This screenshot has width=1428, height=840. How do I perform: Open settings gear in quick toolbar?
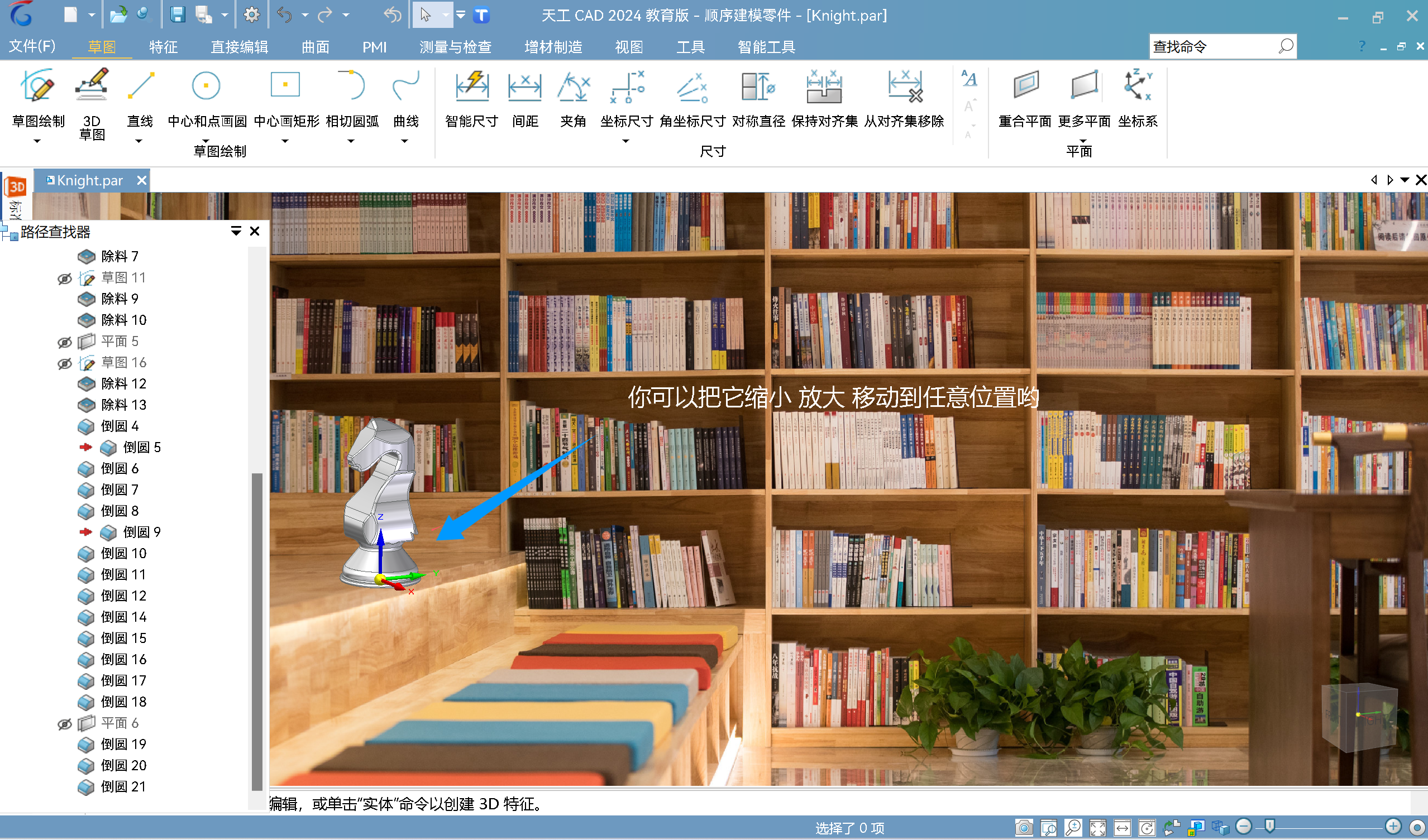tap(252, 15)
